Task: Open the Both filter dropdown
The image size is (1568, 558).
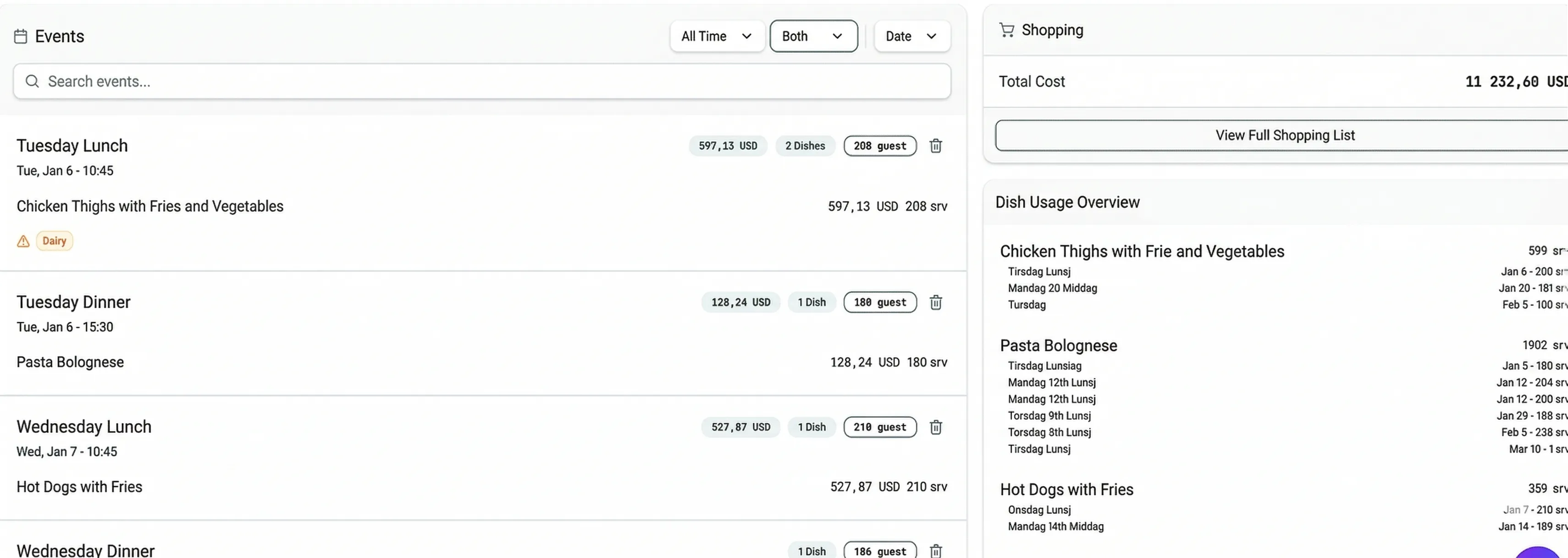Action: tap(812, 37)
